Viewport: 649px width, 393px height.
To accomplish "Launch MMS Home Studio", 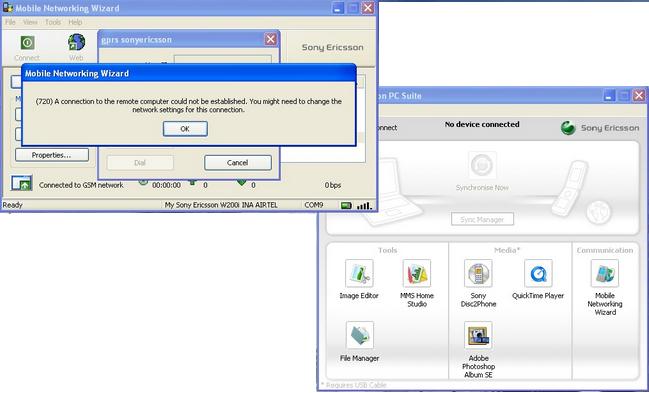I will [x=416, y=273].
